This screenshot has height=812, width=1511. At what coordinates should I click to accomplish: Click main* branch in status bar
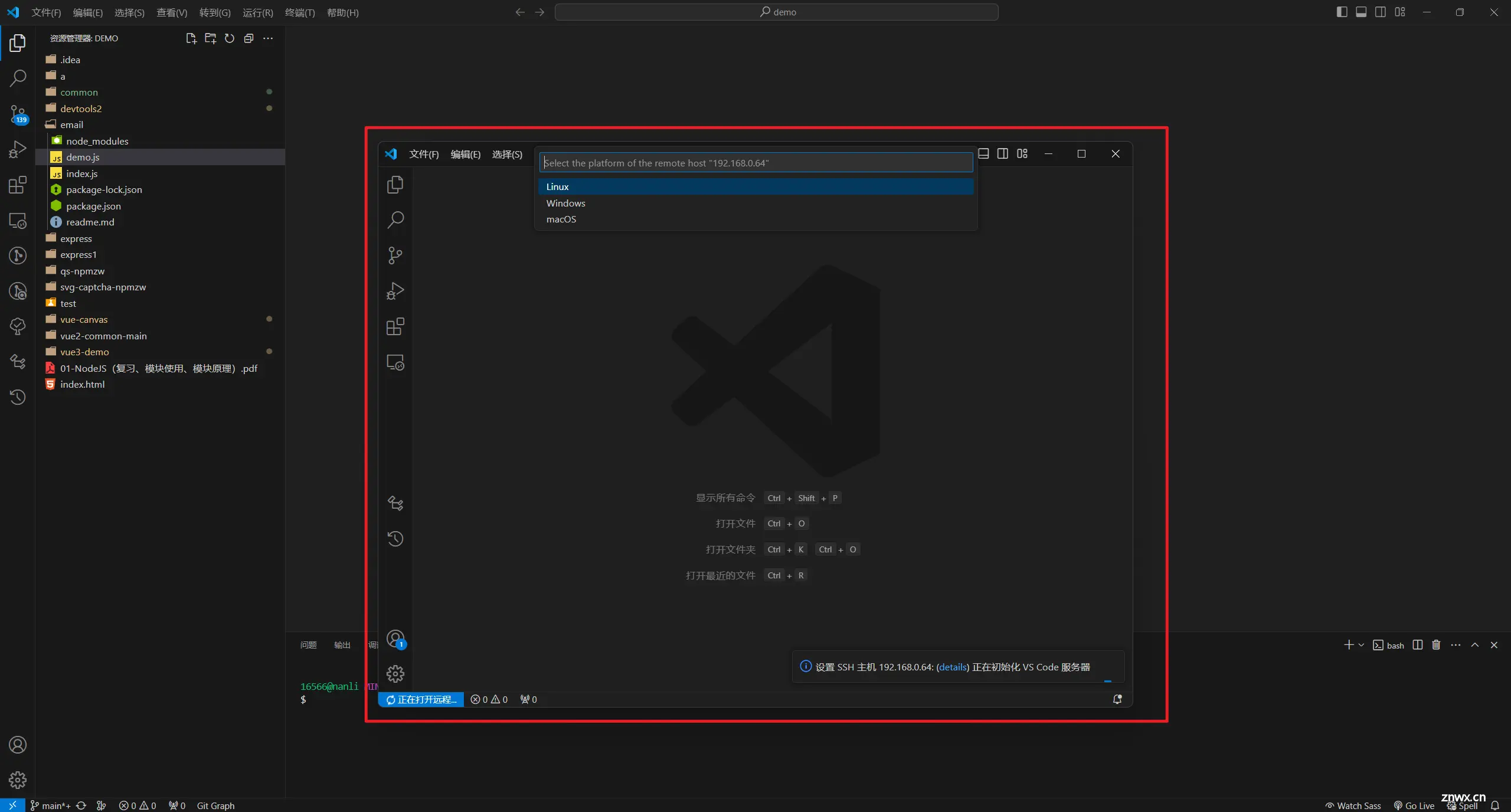pos(51,806)
